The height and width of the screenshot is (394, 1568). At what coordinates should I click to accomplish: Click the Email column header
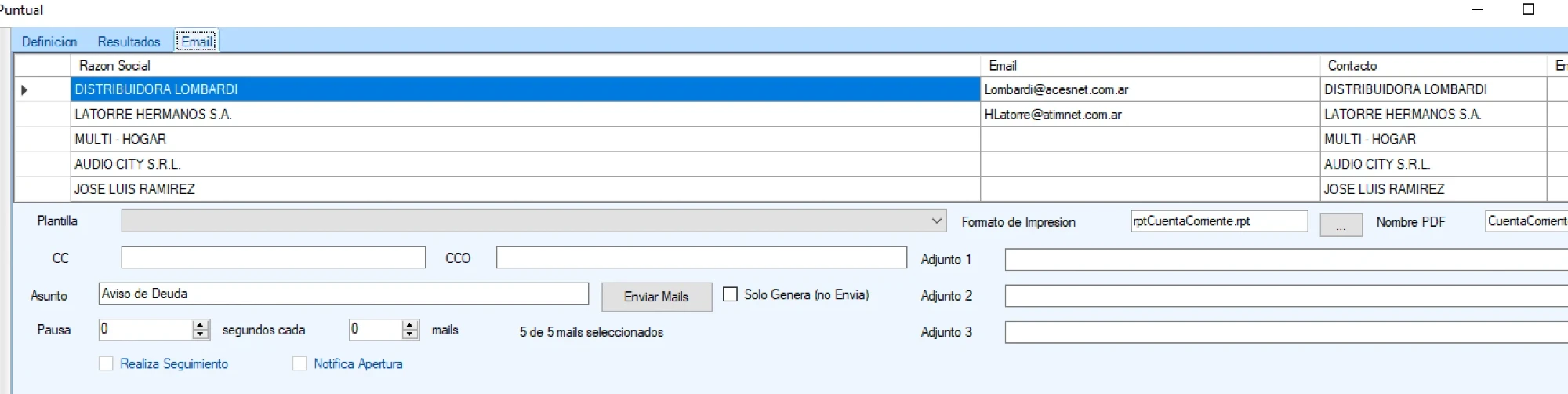[x=1150, y=66]
